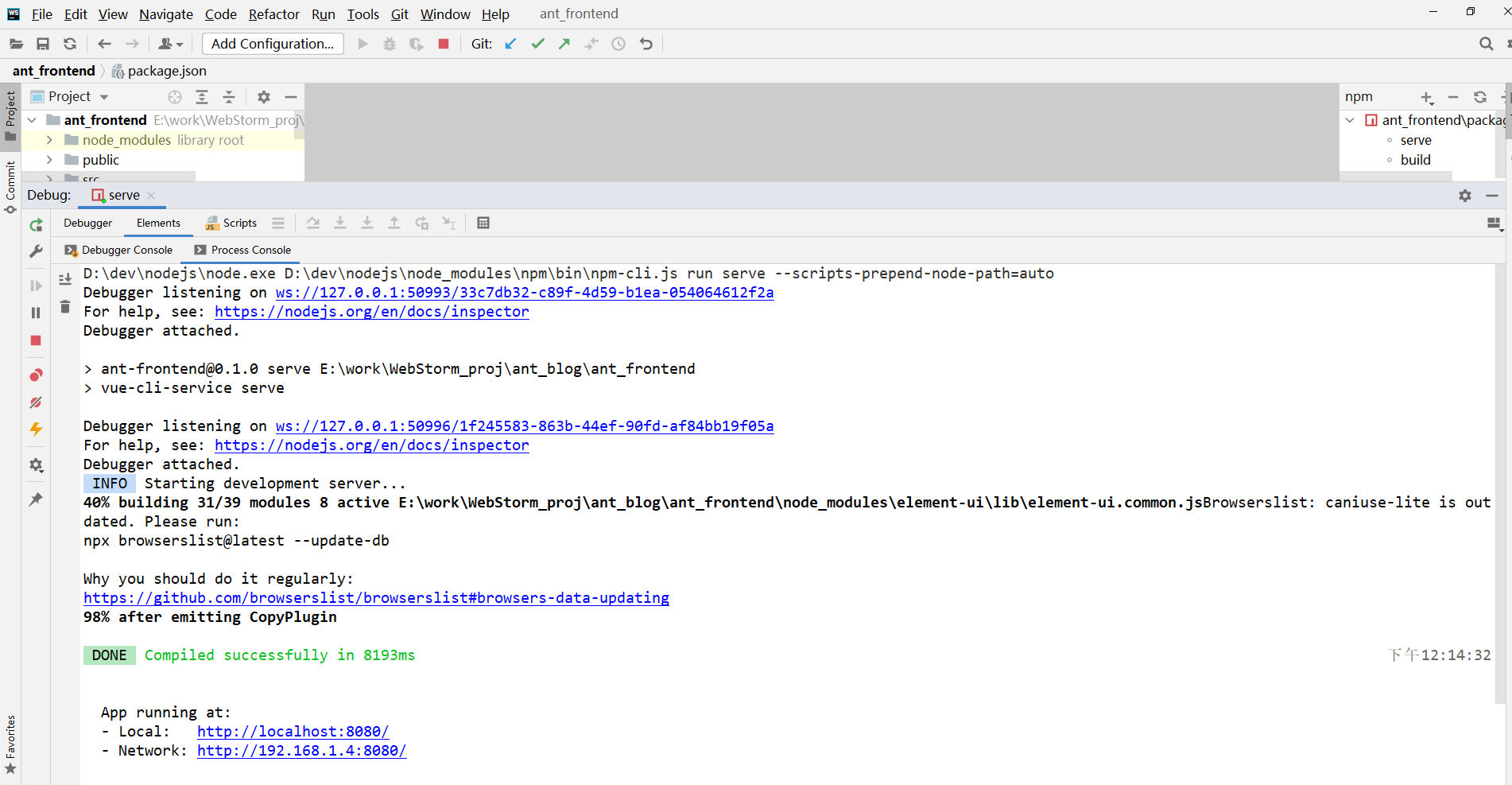
Task: Open the Commit tool window tab
Action: coord(10,188)
